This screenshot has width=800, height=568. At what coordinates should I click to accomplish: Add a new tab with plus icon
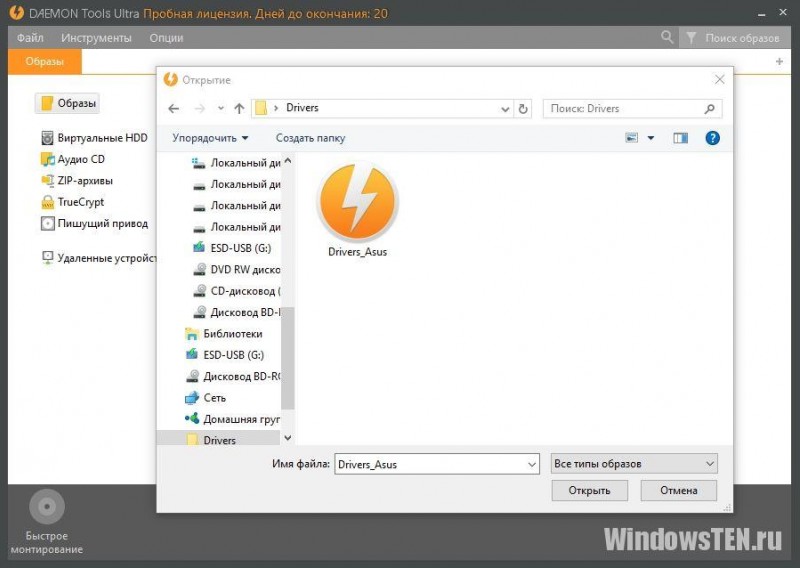point(779,61)
